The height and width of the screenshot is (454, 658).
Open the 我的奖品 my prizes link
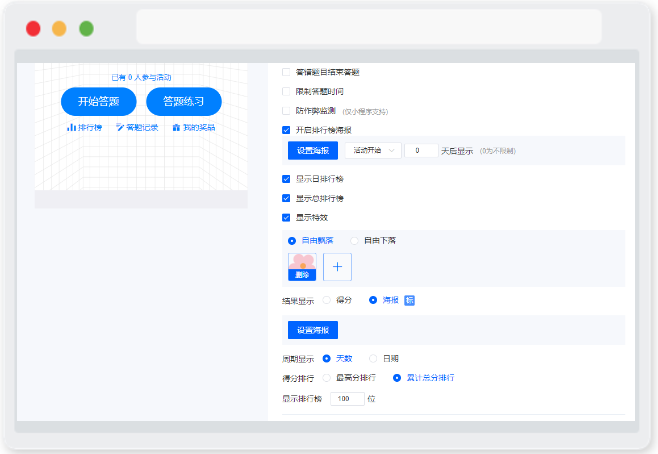[194, 127]
